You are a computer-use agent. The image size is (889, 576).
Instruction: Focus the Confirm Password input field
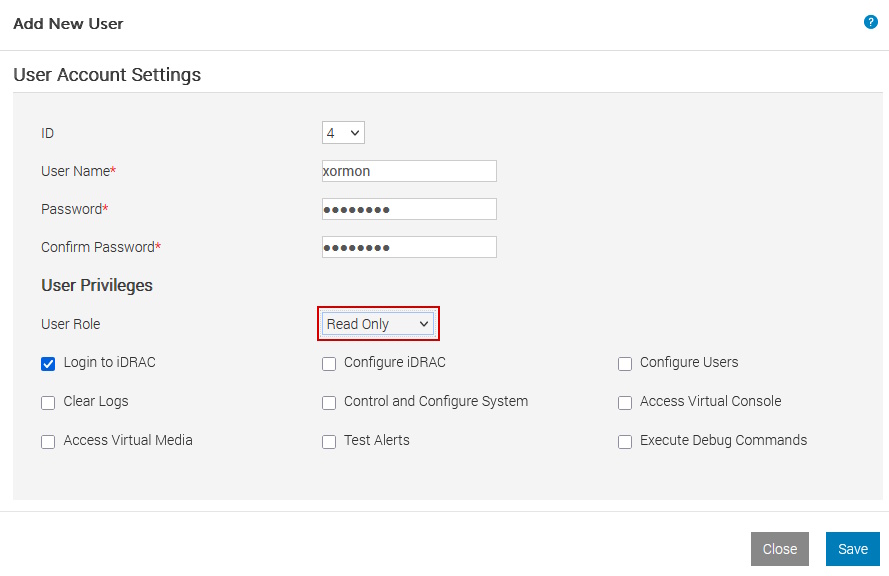tap(409, 247)
